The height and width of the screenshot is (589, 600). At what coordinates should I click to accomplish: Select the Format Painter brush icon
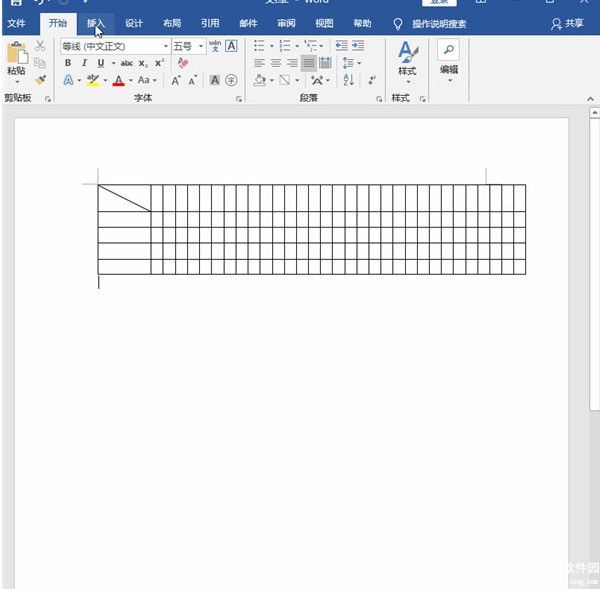point(40,80)
